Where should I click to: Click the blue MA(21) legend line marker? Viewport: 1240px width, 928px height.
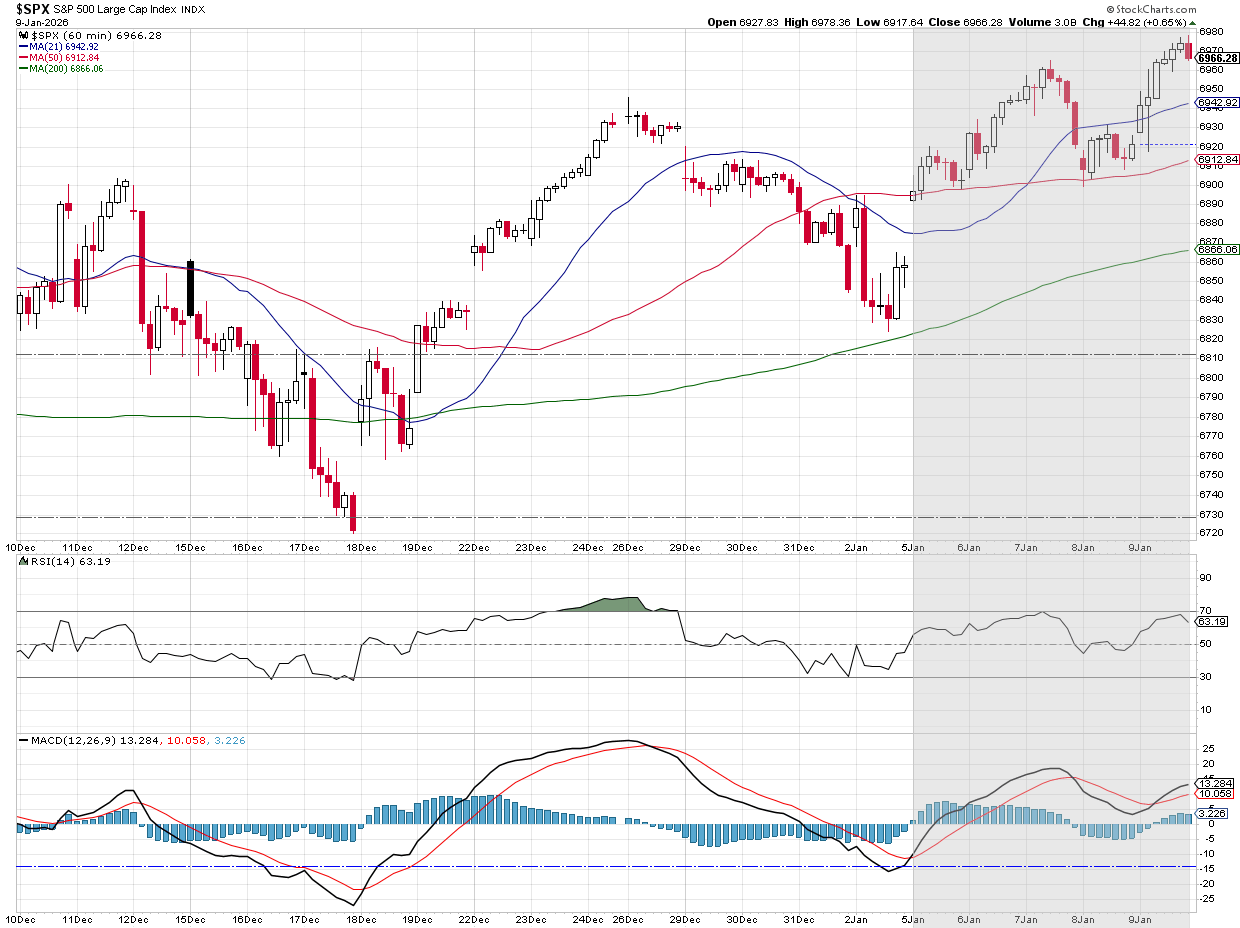pos(22,46)
